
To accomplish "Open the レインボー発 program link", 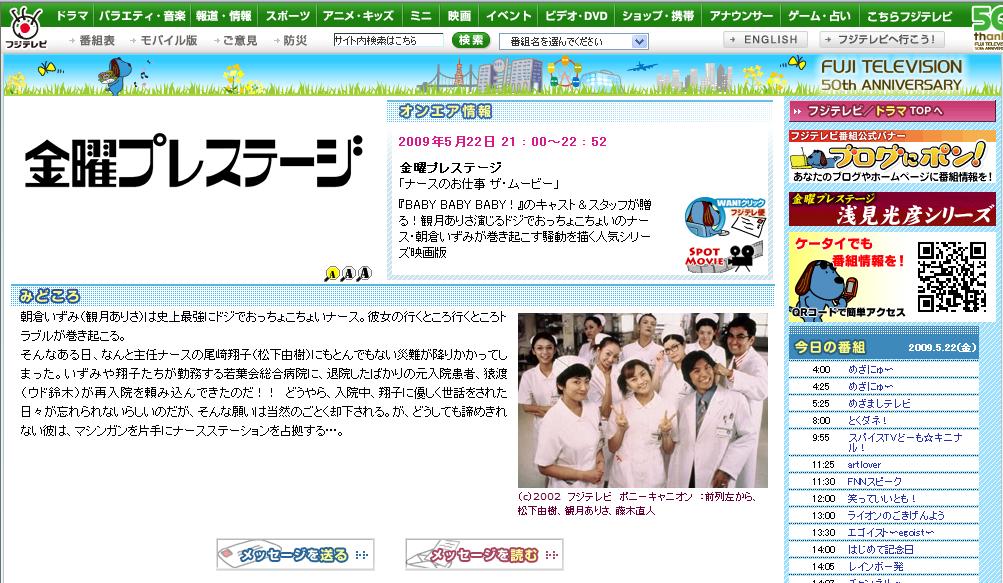I will 875,566.
